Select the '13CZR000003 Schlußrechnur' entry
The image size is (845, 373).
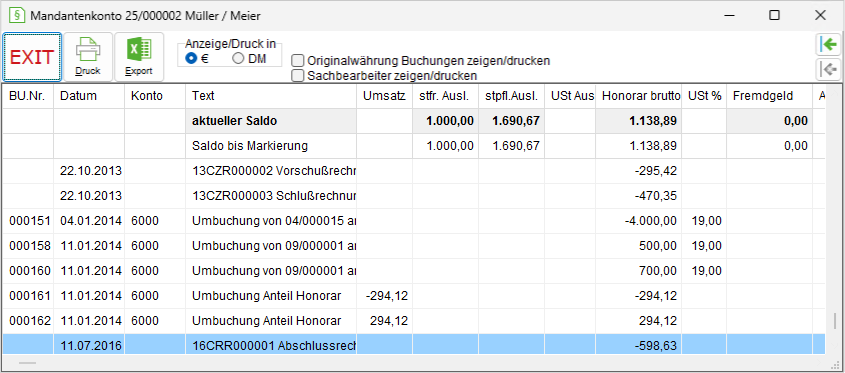[x=274, y=196]
